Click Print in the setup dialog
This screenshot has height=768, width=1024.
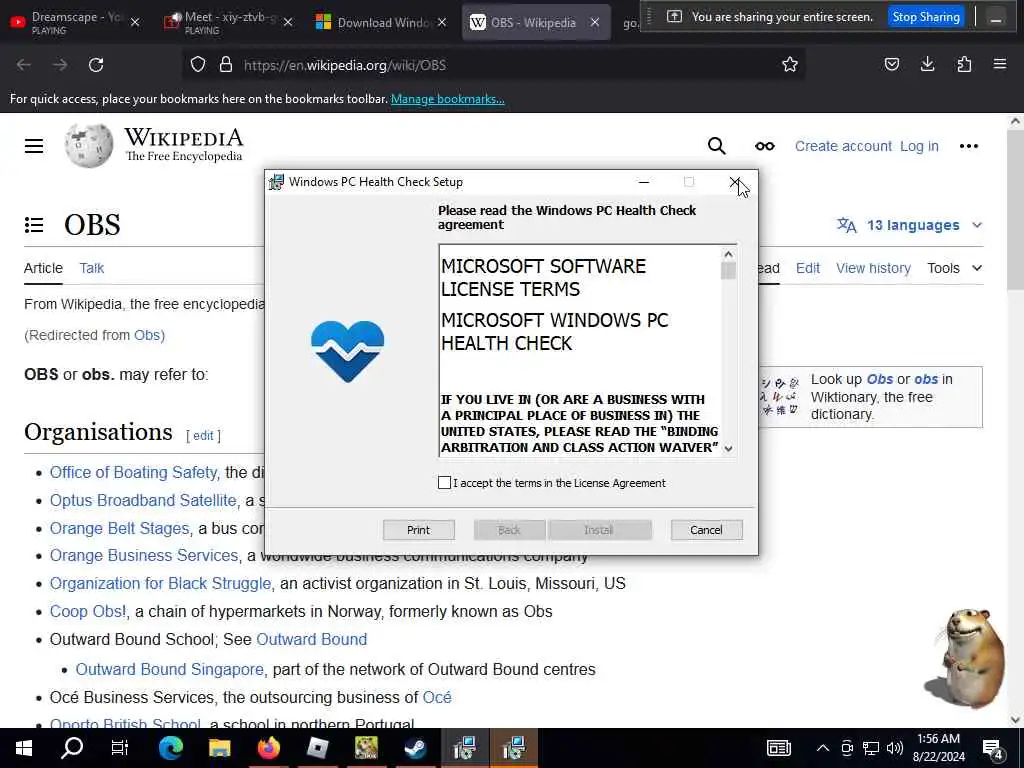tap(419, 530)
